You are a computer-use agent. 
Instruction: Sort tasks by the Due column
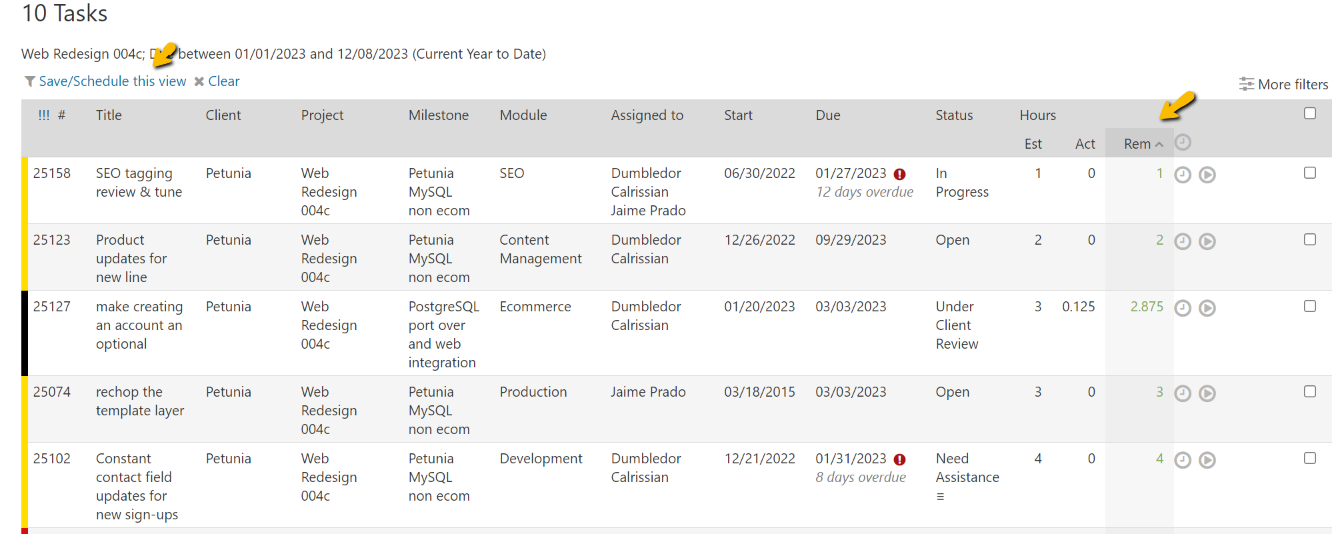point(827,115)
